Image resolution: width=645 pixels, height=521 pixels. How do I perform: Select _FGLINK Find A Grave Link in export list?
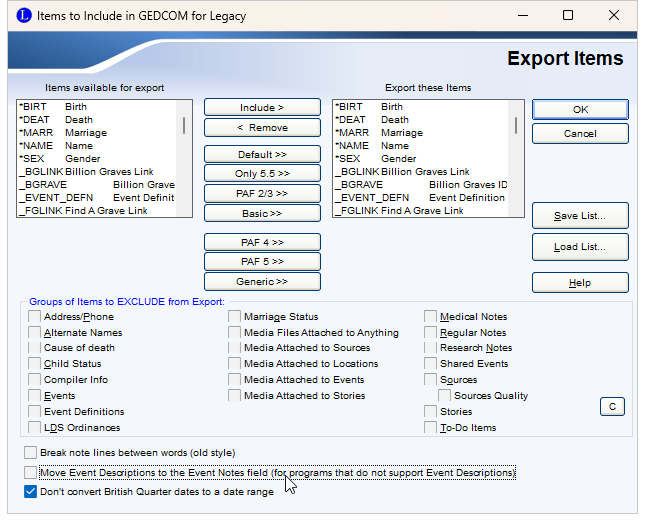(x=421, y=211)
